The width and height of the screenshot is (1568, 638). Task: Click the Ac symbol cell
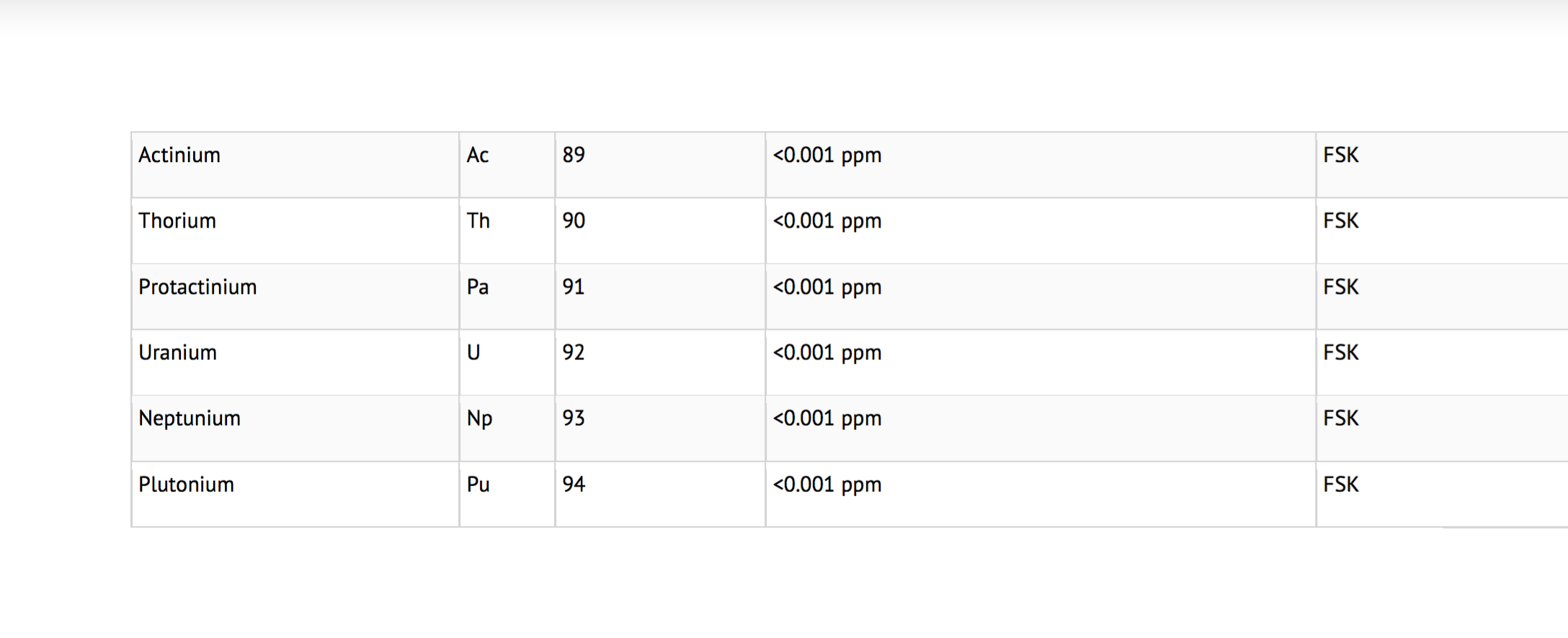478,156
